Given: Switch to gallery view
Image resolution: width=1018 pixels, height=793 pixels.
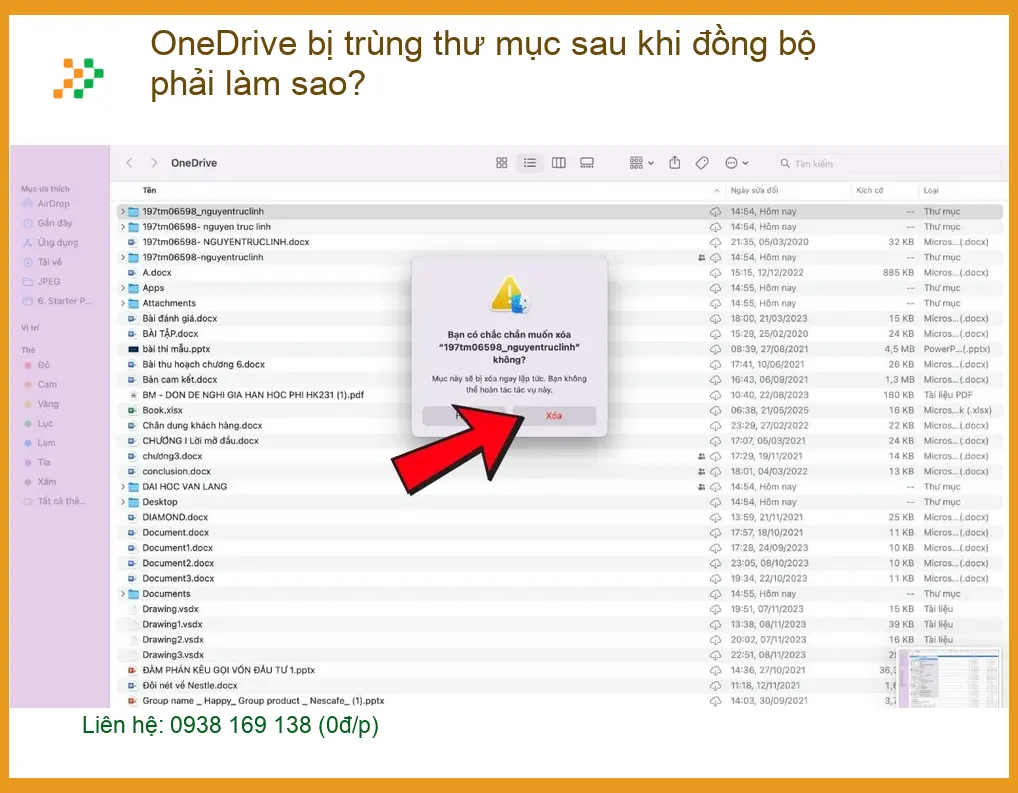Looking at the screenshot, I should [x=587, y=162].
